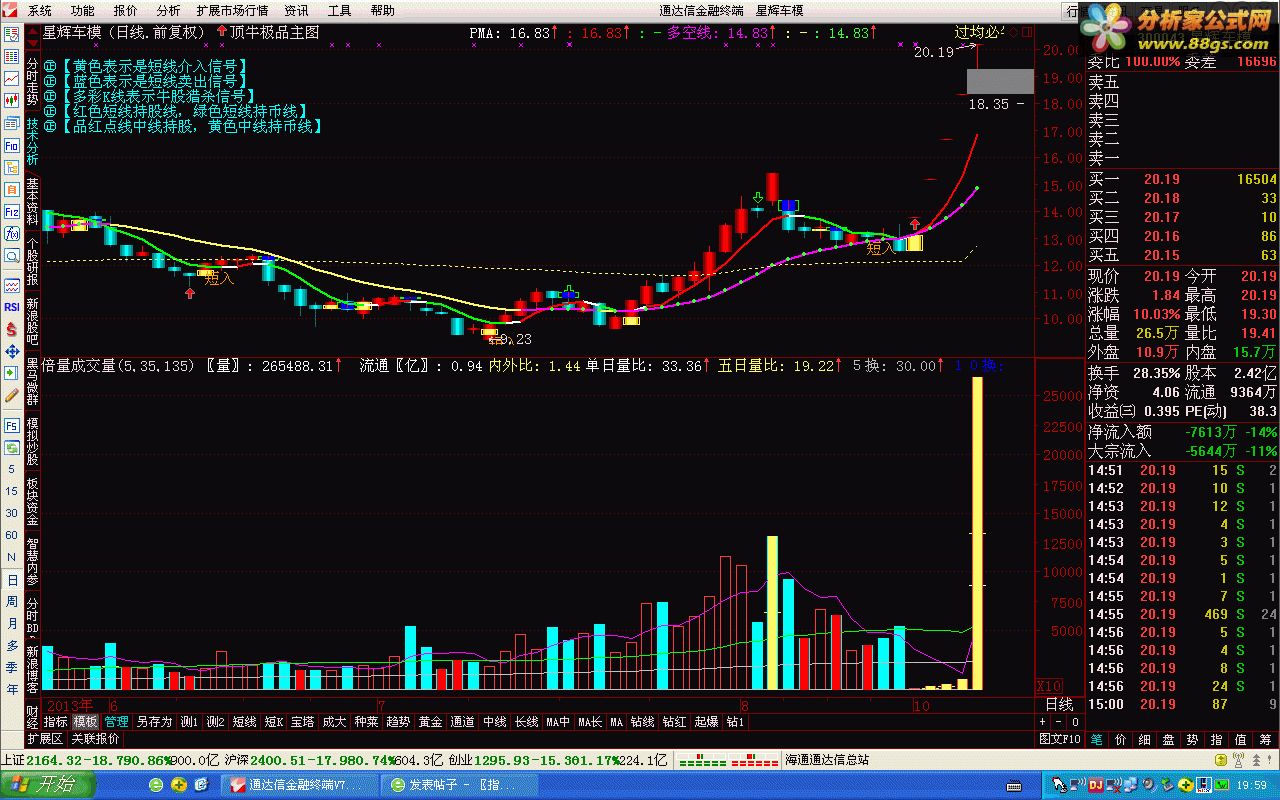Select the 周 weekly period button

point(11,601)
